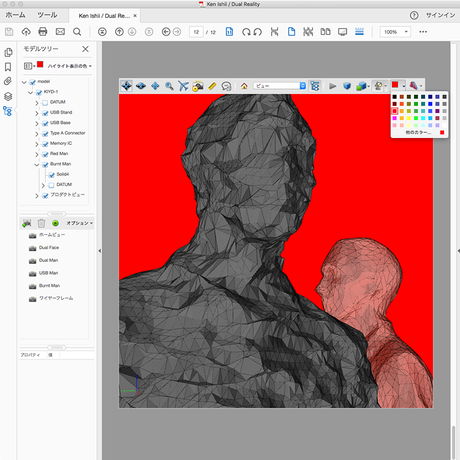
Task: Return to default home view
Action: click(x=244, y=86)
